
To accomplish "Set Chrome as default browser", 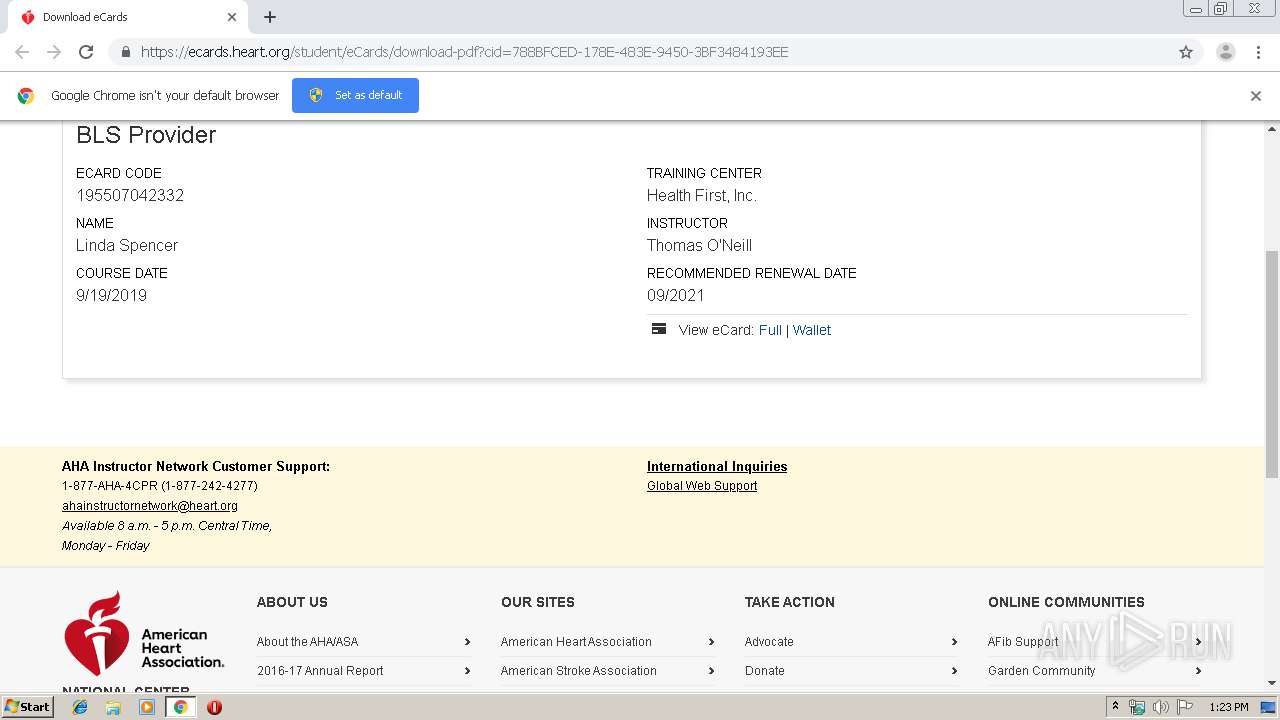I will (x=355, y=95).
